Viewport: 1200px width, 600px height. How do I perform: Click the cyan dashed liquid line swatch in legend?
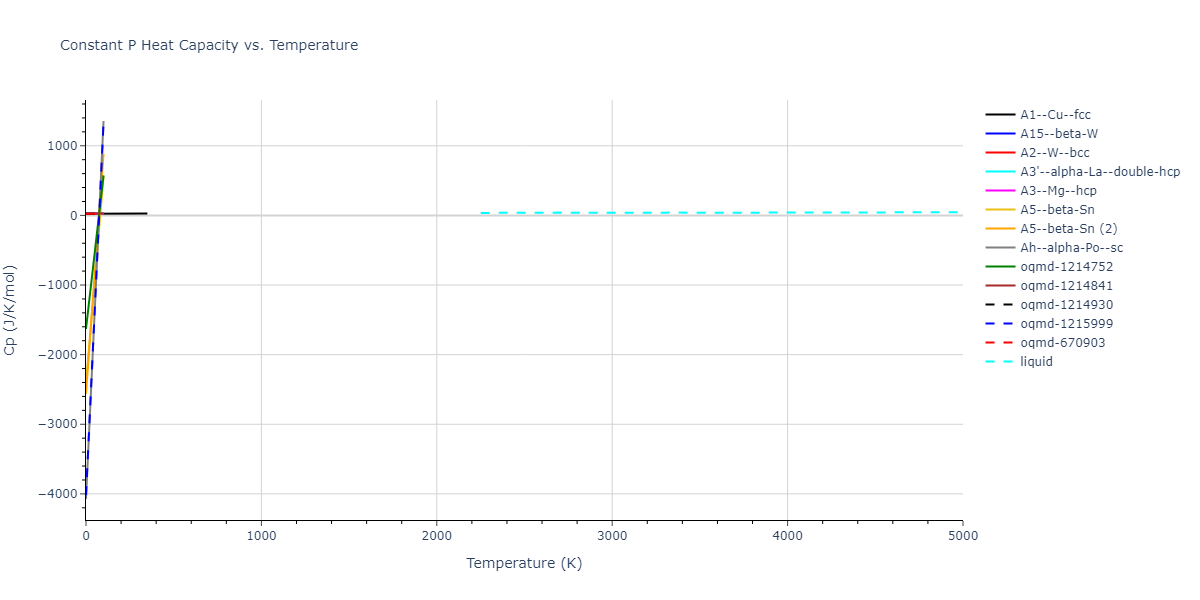click(1000, 362)
